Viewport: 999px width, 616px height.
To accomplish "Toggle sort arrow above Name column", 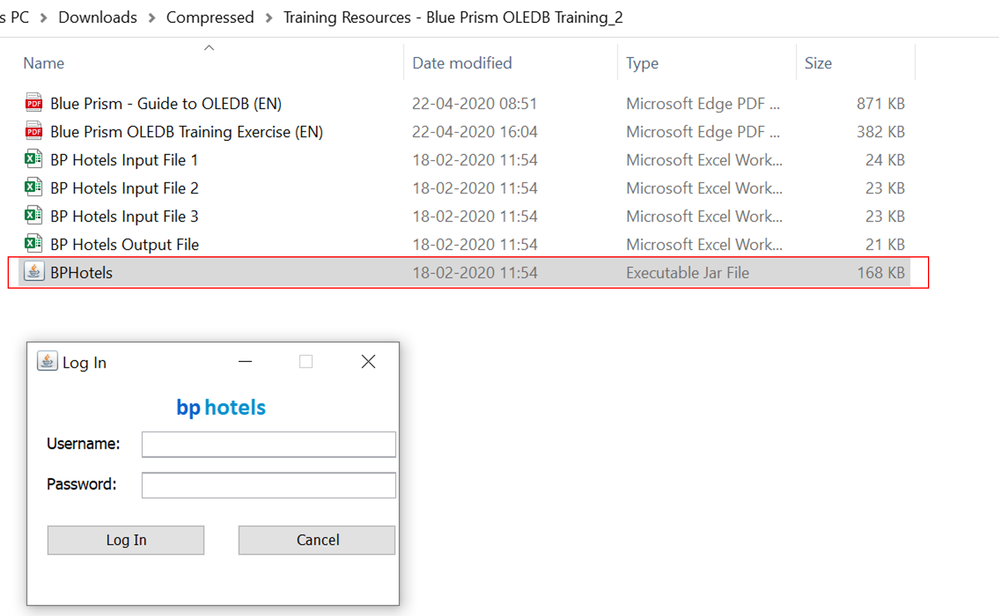I will pos(209,47).
